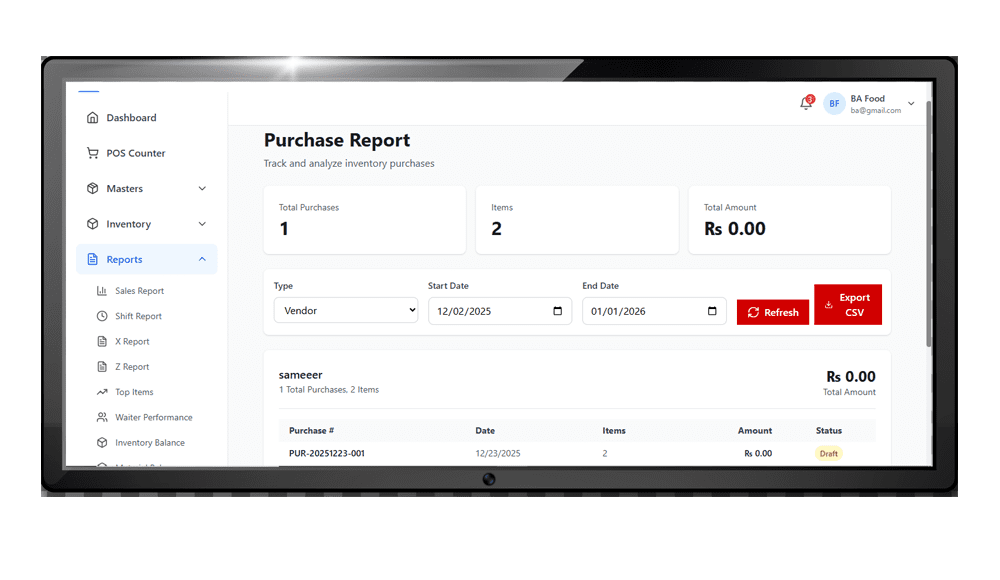Open the Type Vendor dropdown
Viewport: 1000px width, 580px height.
tap(346, 311)
